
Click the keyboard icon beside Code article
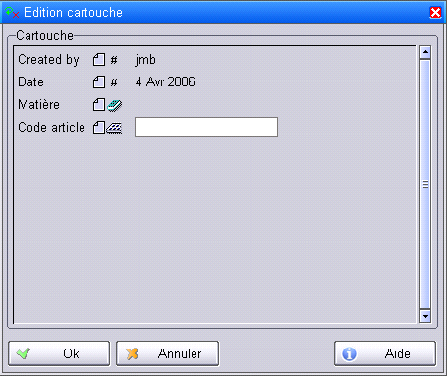[114, 128]
